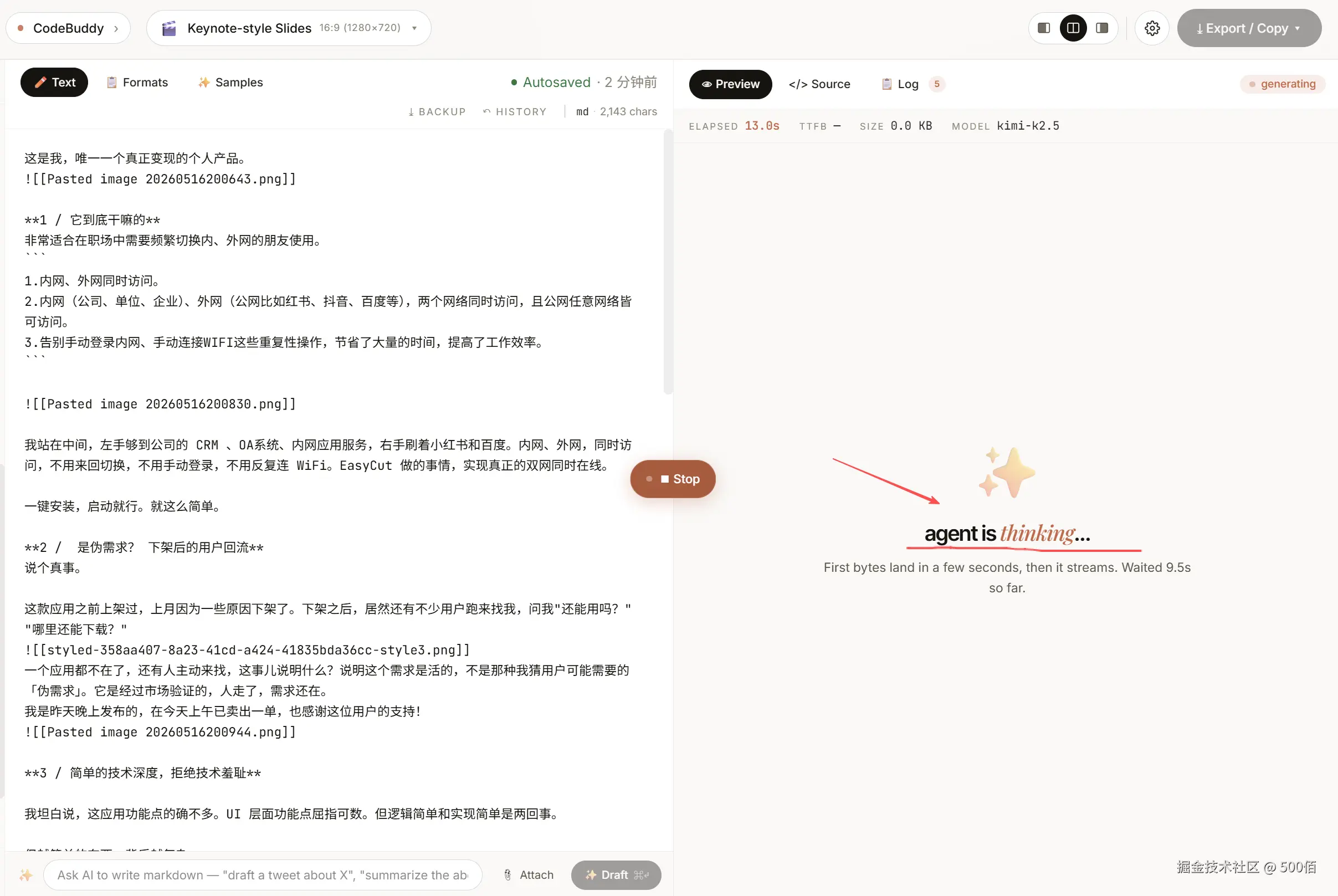Switch to editor-only layout in the view toggle
Screen dimensions: 1338x896
(1044, 28)
